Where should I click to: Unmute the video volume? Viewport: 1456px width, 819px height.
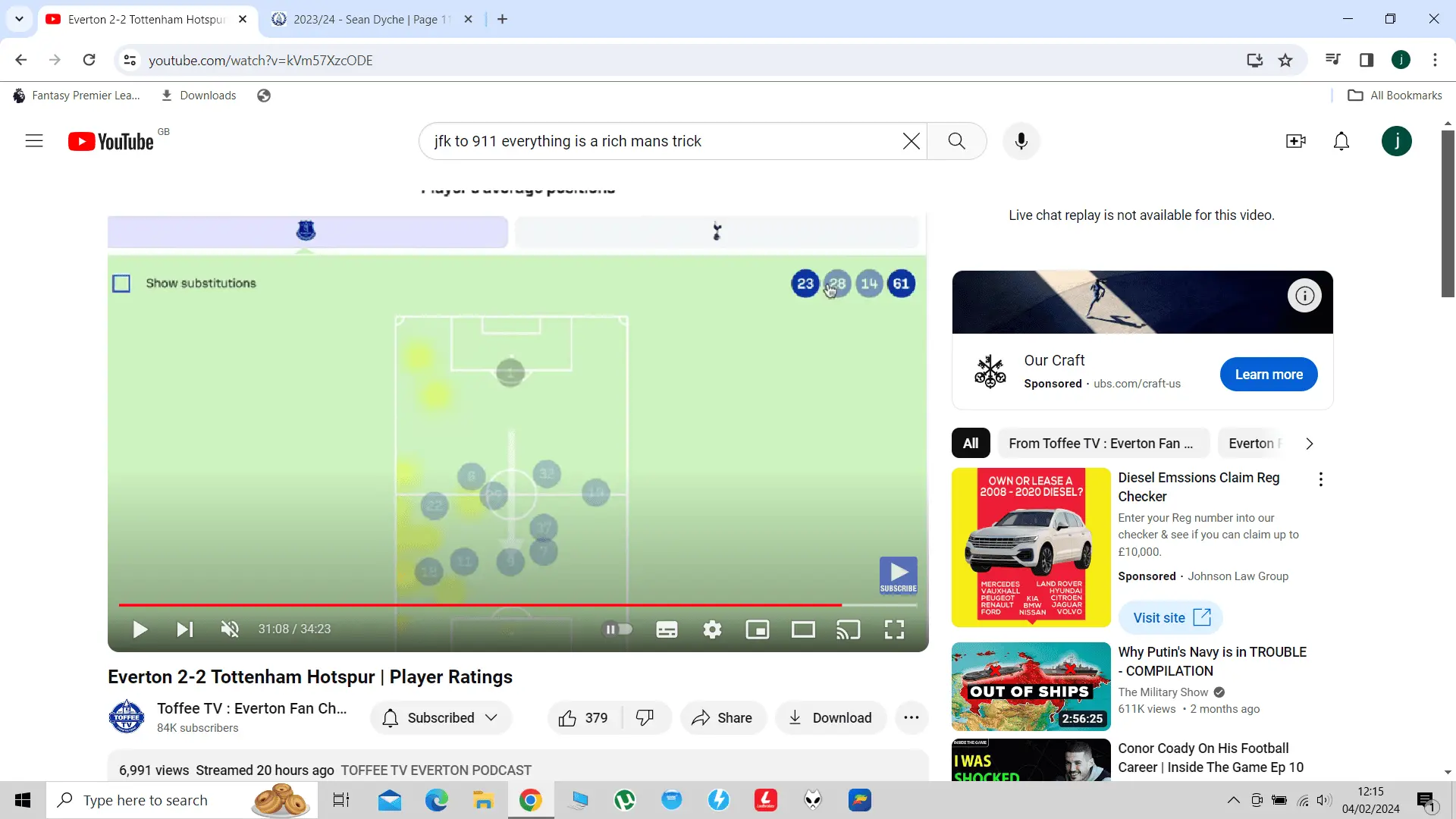click(x=230, y=629)
